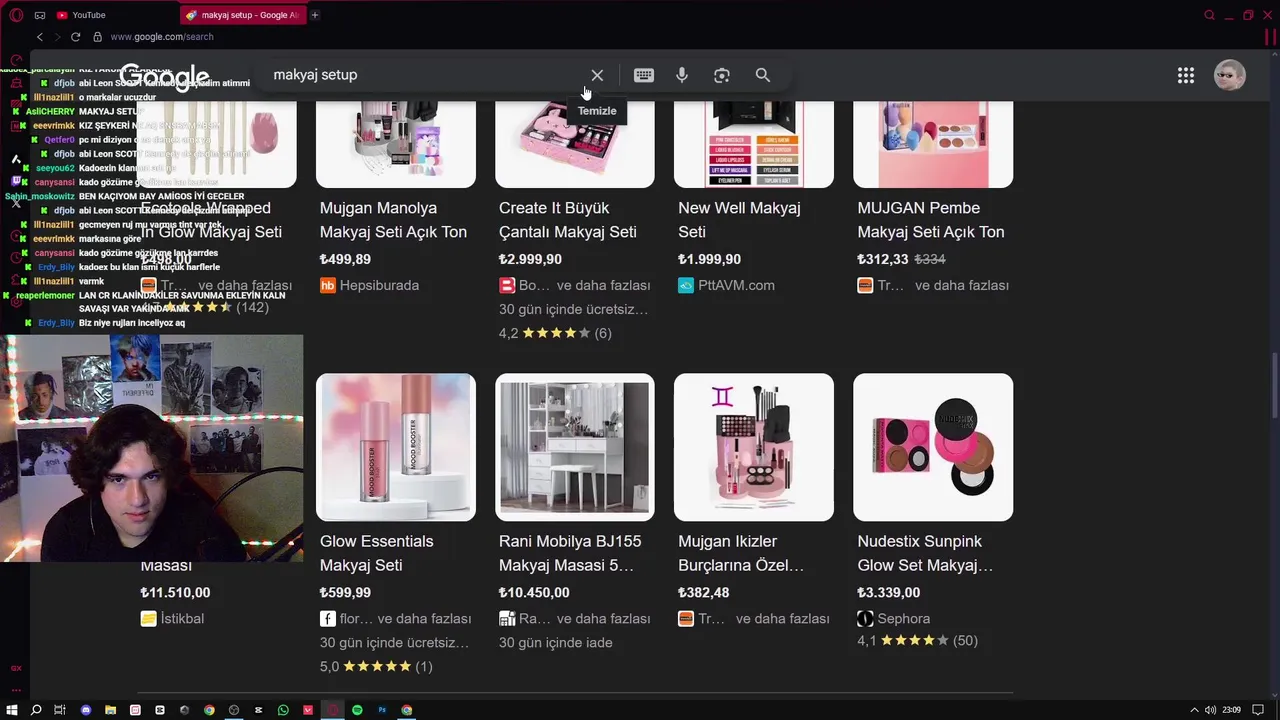Viewport: 1280px width, 720px height.
Task: Click the price ₺10.450,00
Action: pyautogui.click(x=534, y=593)
